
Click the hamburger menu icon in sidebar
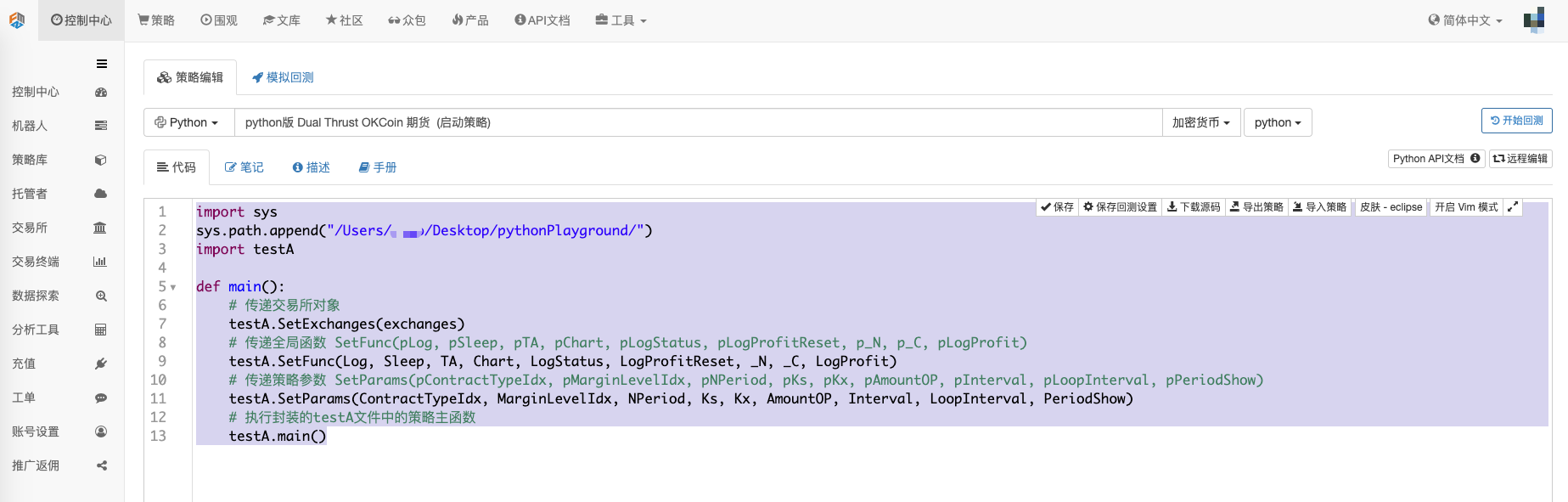click(x=102, y=64)
